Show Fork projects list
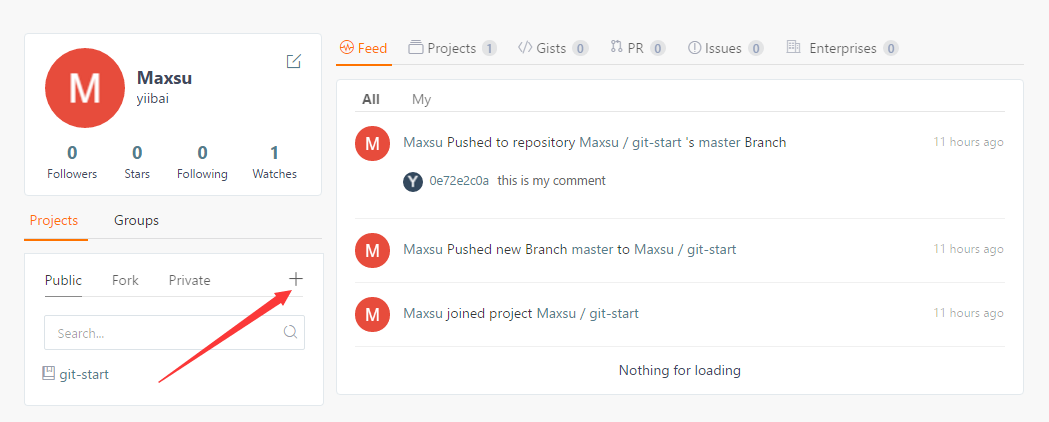 pyautogui.click(x=125, y=280)
